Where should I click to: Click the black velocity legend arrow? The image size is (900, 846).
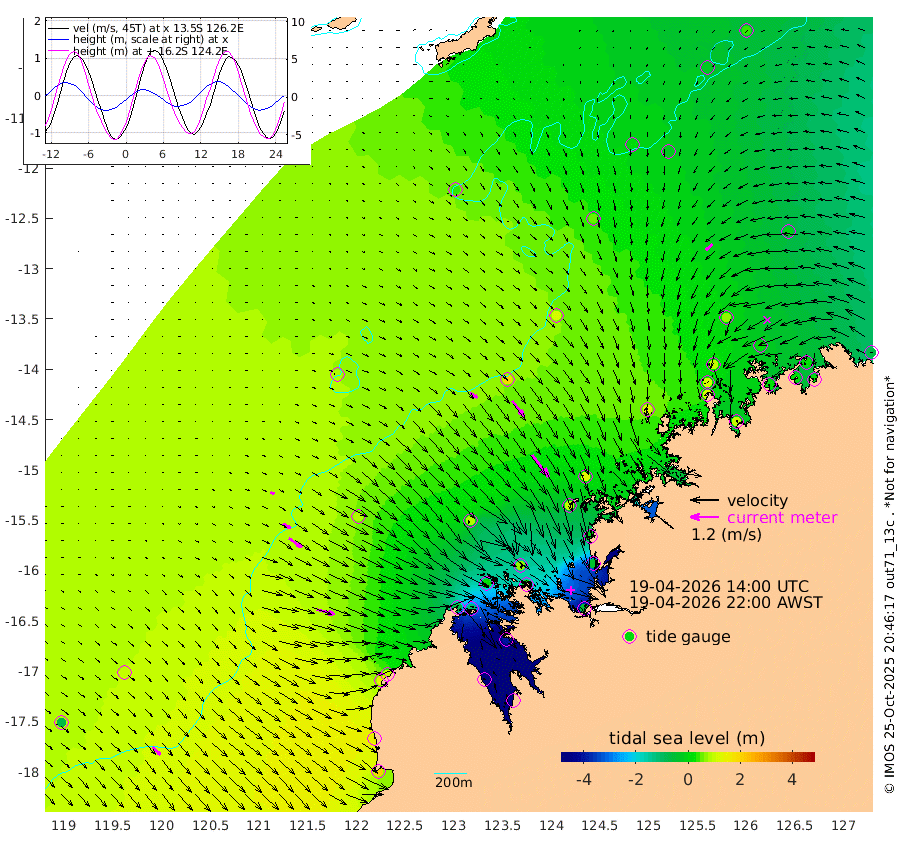point(704,500)
